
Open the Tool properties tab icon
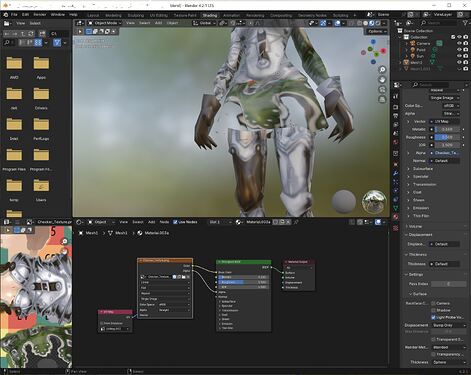pos(396,96)
